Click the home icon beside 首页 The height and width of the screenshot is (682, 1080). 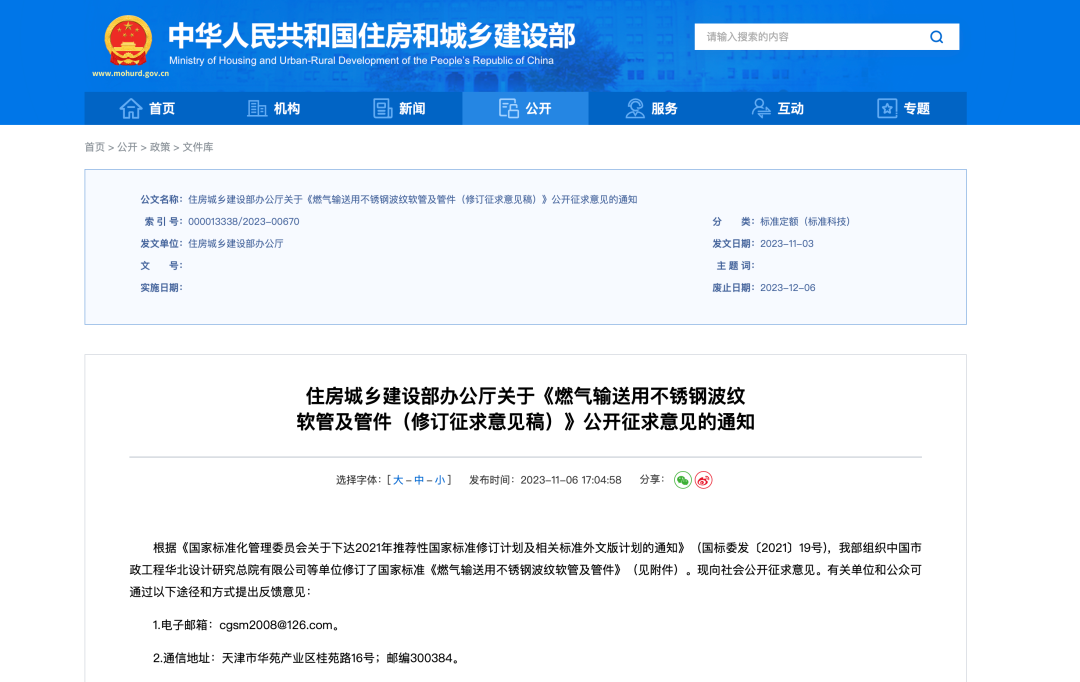point(130,108)
